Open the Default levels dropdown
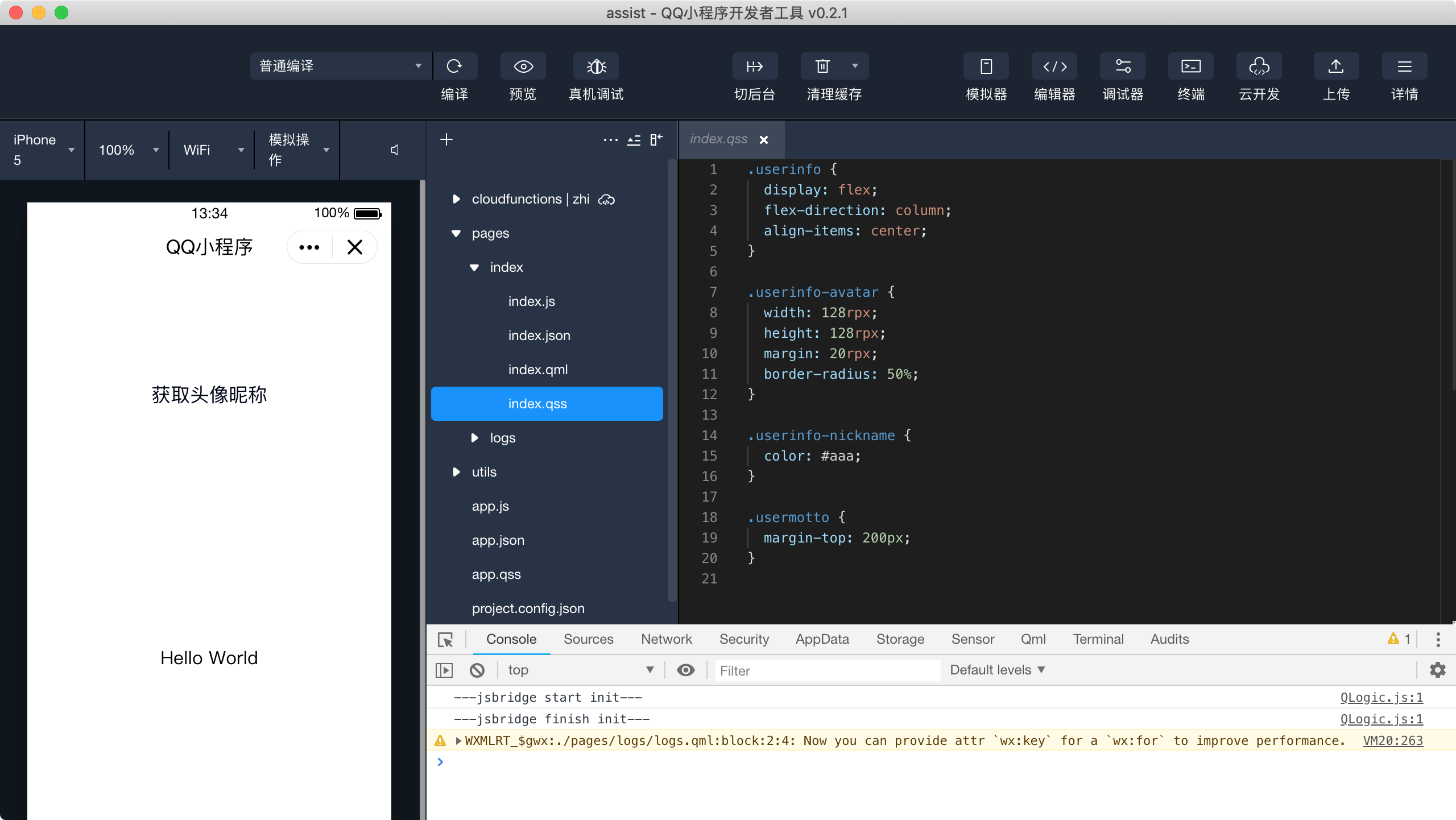This screenshot has height=820, width=1456. coord(997,670)
